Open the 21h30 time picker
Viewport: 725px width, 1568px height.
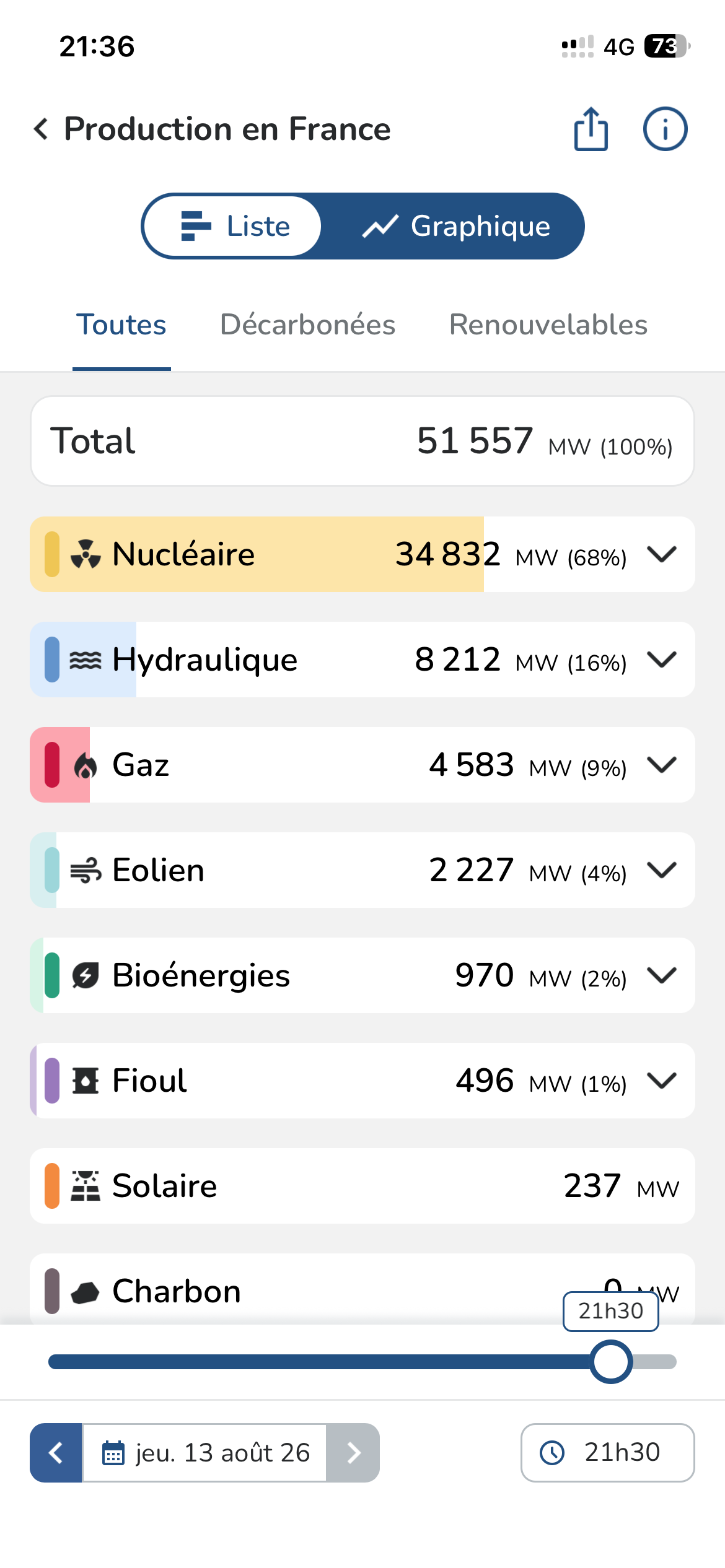607,1452
